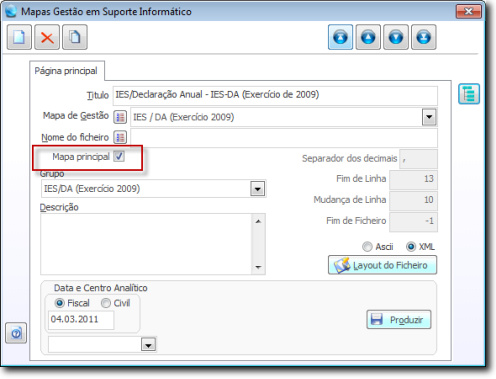Select the XML radio button
Screen dimensions: 496x379
tap(411, 247)
